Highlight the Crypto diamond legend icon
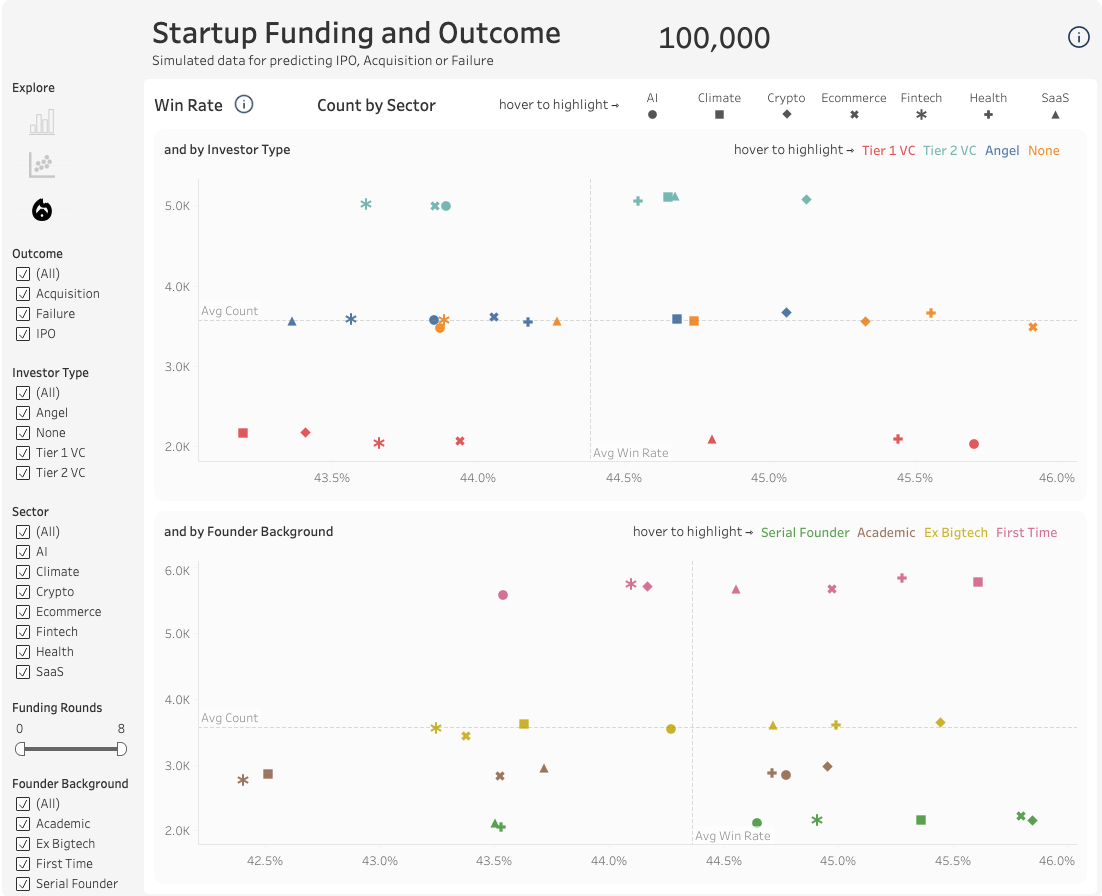The width and height of the screenshot is (1102, 896). [x=786, y=115]
